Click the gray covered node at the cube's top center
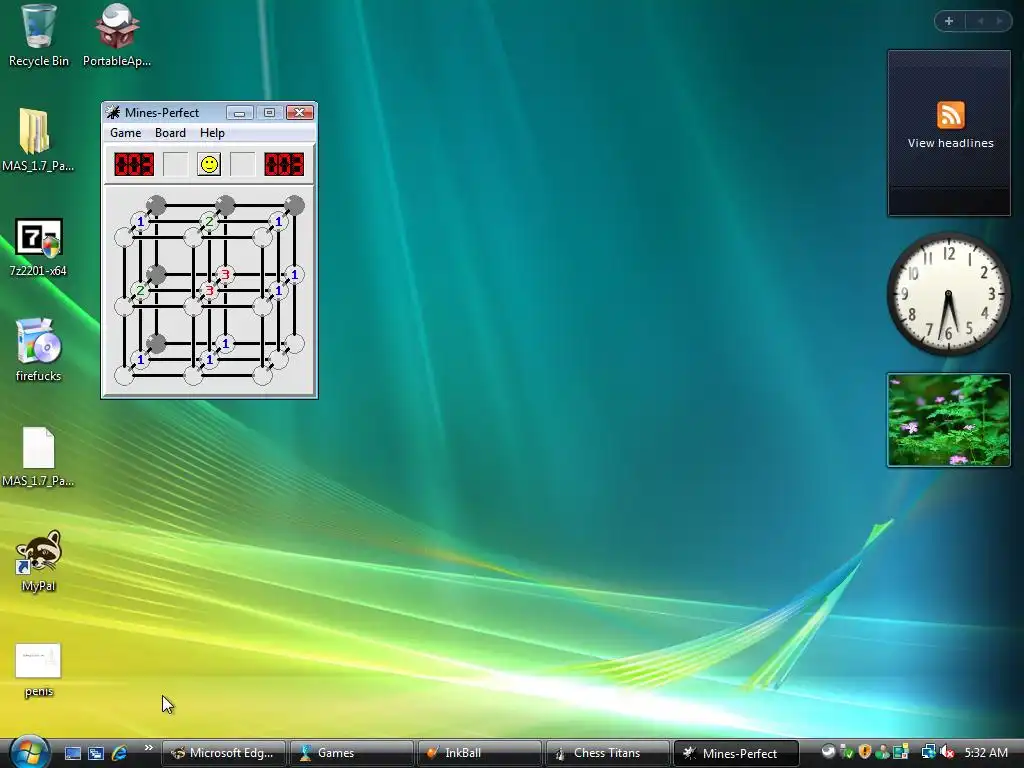 [x=225, y=205]
